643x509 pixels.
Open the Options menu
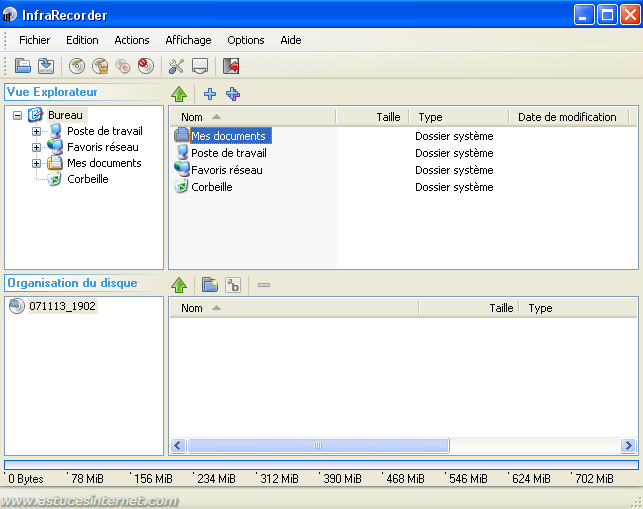246,40
